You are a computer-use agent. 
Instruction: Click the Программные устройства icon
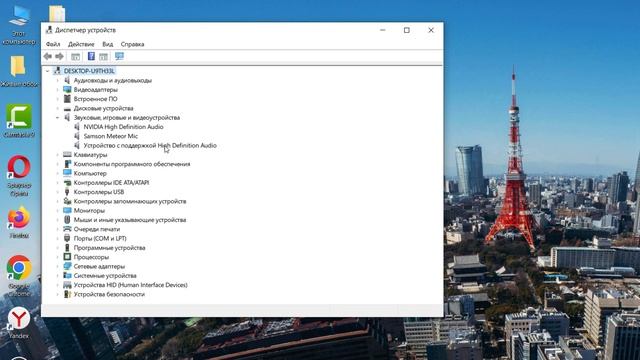(x=67, y=248)
